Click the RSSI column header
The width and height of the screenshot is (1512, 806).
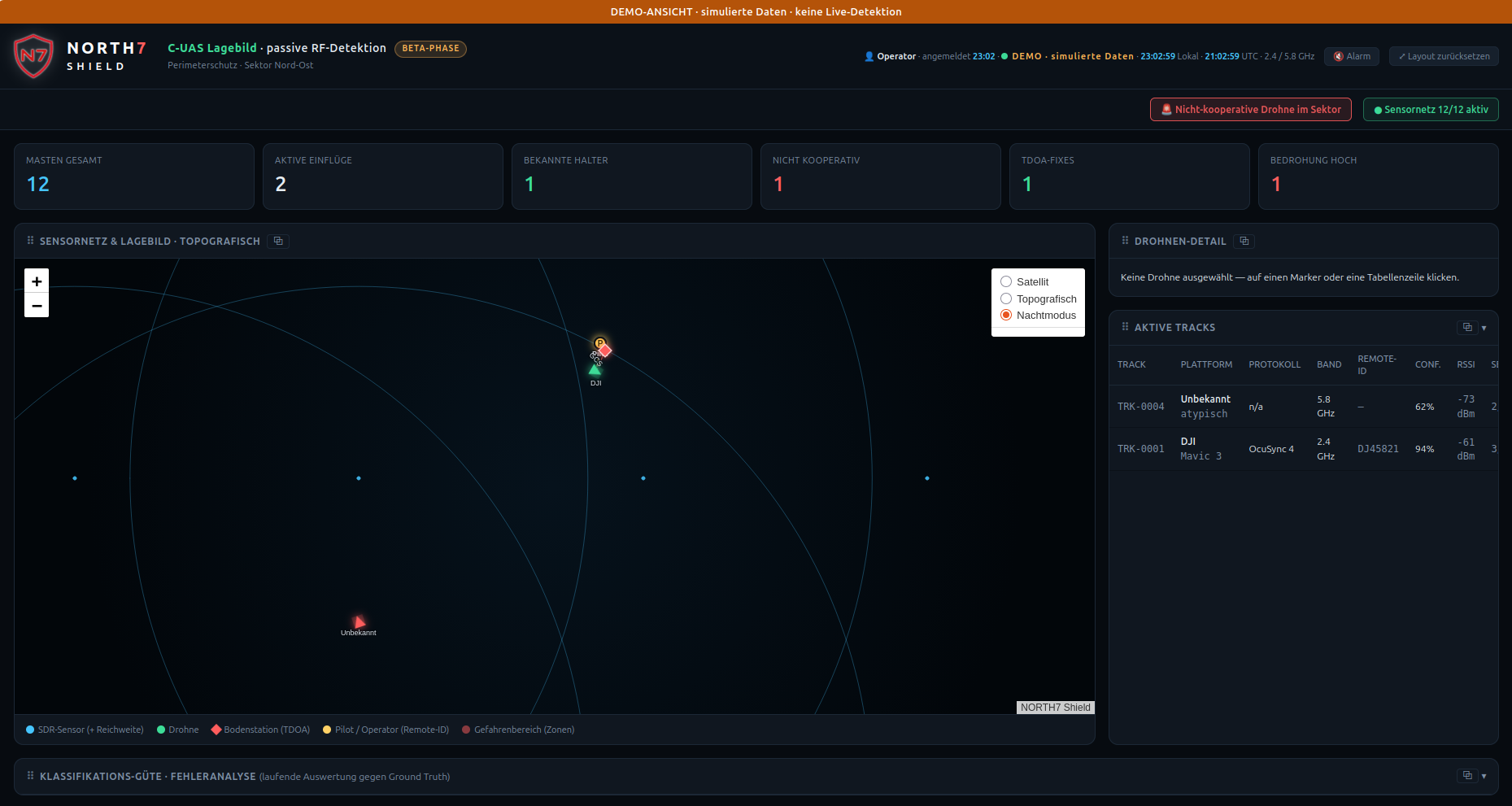[x=1466, y=365]
